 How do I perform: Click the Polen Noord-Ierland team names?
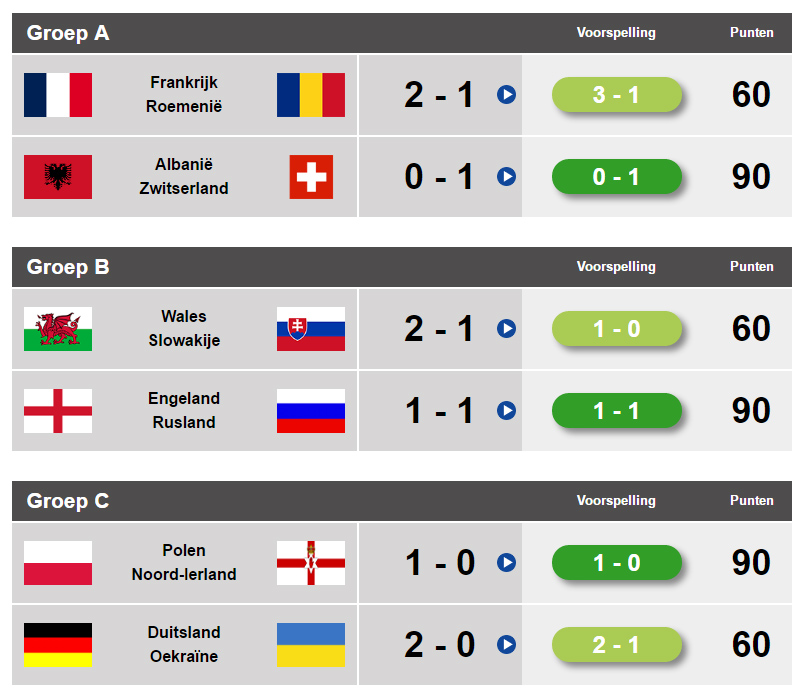(x=184, y=563)
